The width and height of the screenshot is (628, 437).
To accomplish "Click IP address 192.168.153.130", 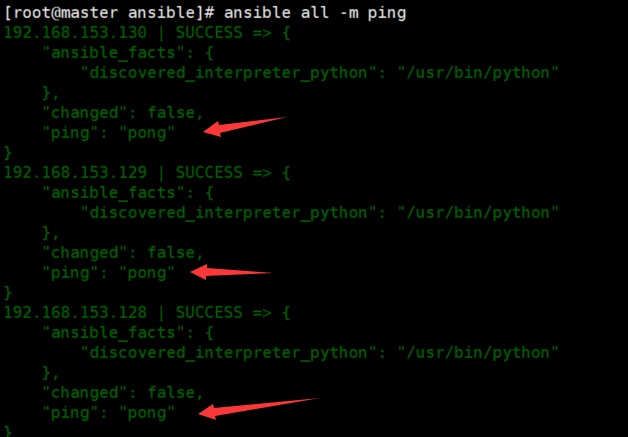I will click(75, 32).
